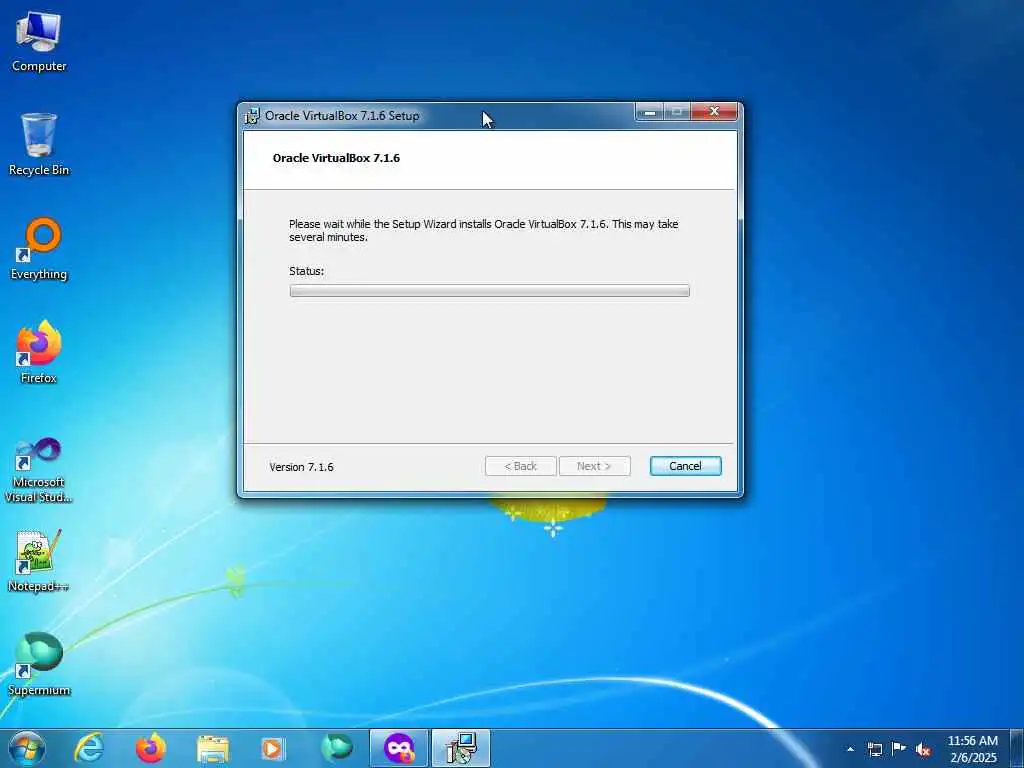1024x768 pixels.
Task: Click the Oracle VirtualBox 7.1.6 Setup title
Action: point(342,116)
